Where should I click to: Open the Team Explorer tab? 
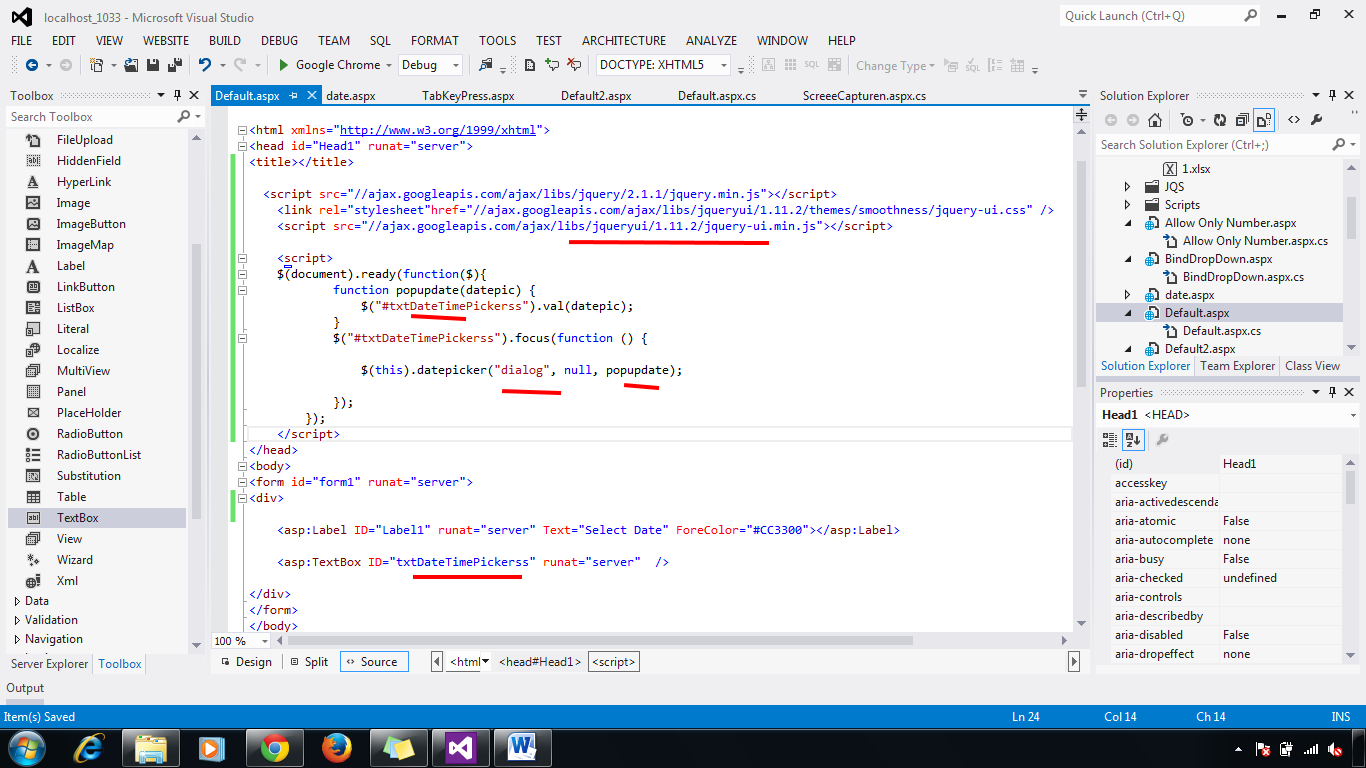coord(1237,366)
